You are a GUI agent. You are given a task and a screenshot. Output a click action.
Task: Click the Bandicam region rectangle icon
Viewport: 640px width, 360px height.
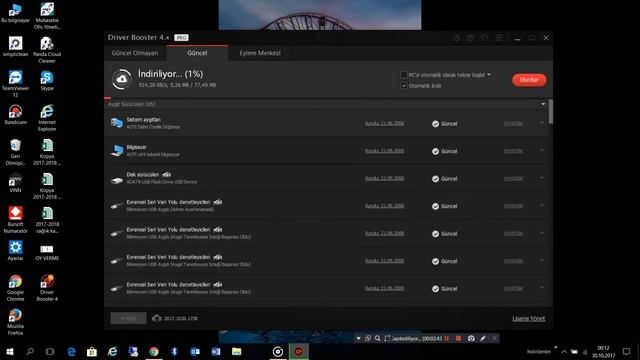click(387, 338)
